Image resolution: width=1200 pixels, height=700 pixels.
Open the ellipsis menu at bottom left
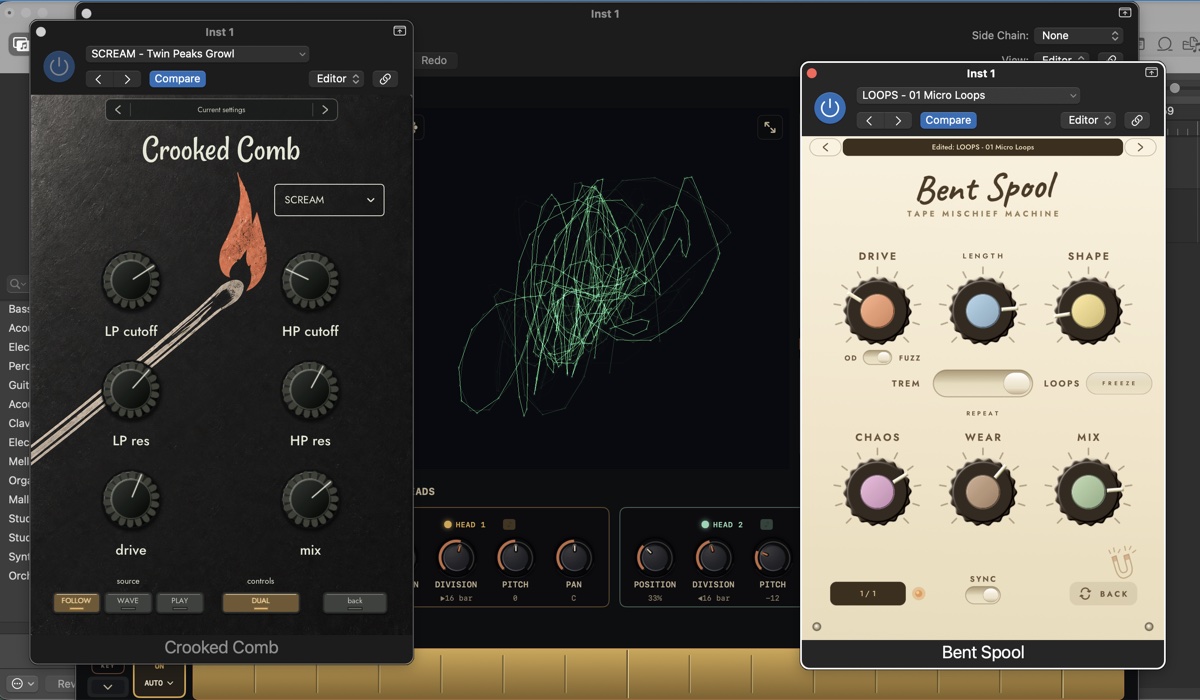22,684
